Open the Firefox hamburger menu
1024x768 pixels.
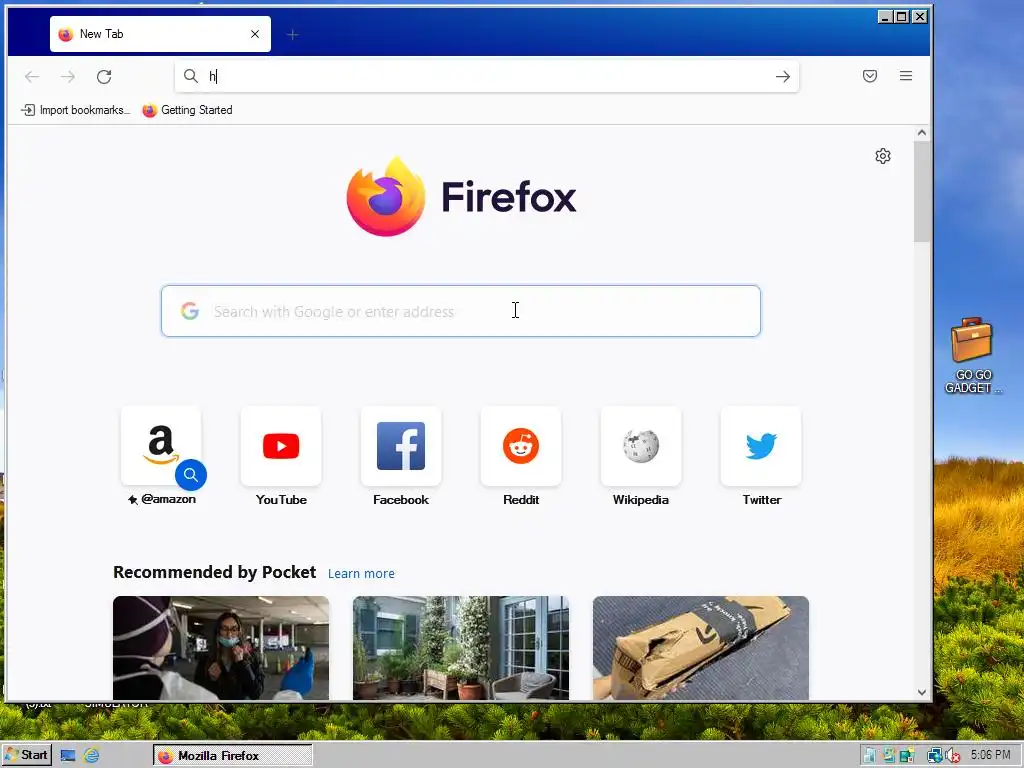[906, 76]
